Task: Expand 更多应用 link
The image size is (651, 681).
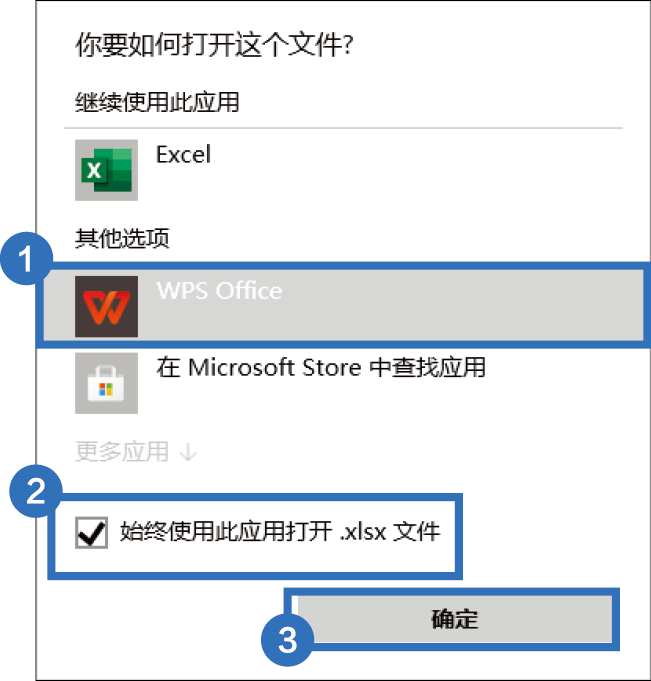Action: (x=122, y=451)
